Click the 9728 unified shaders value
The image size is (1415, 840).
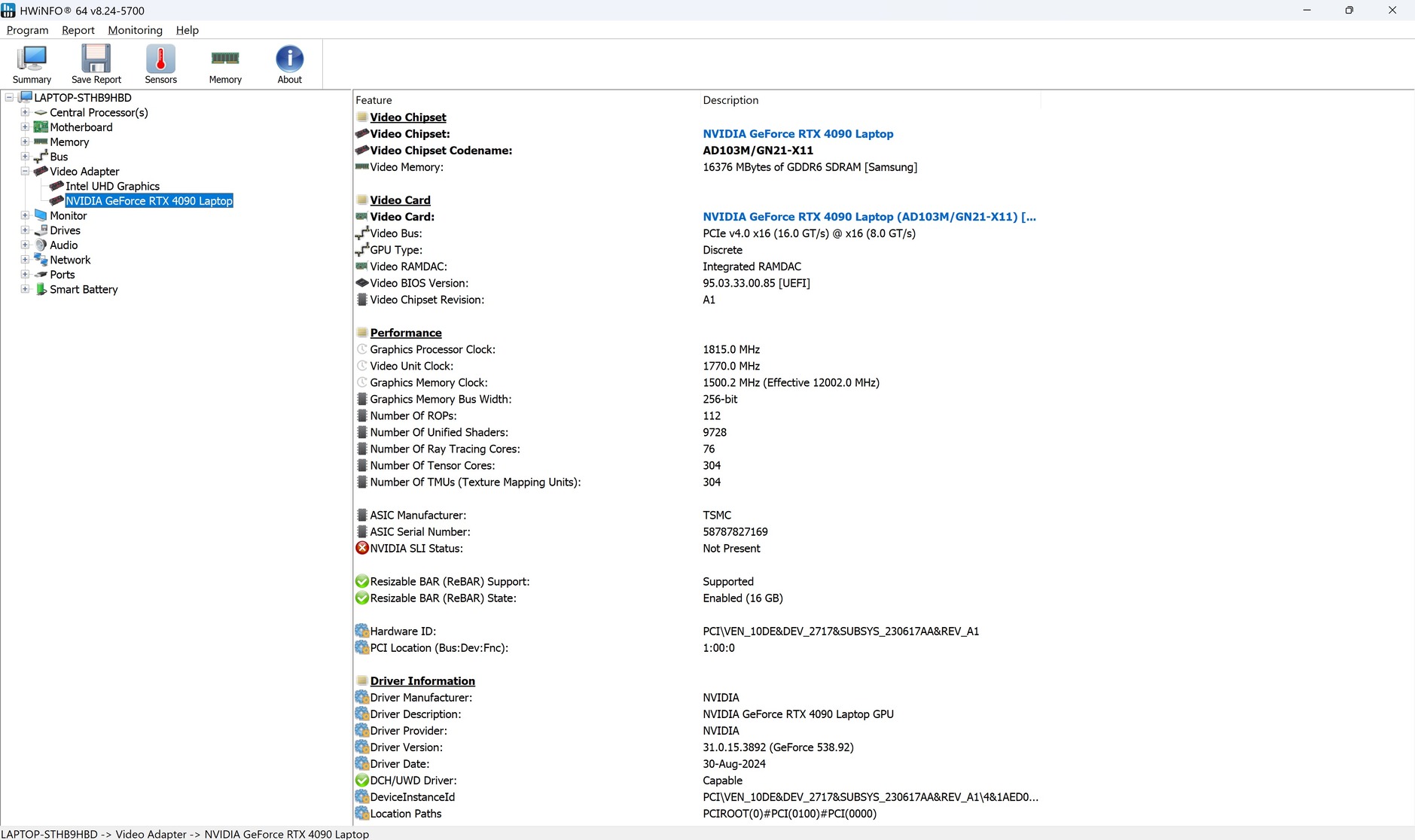point(715,432)
